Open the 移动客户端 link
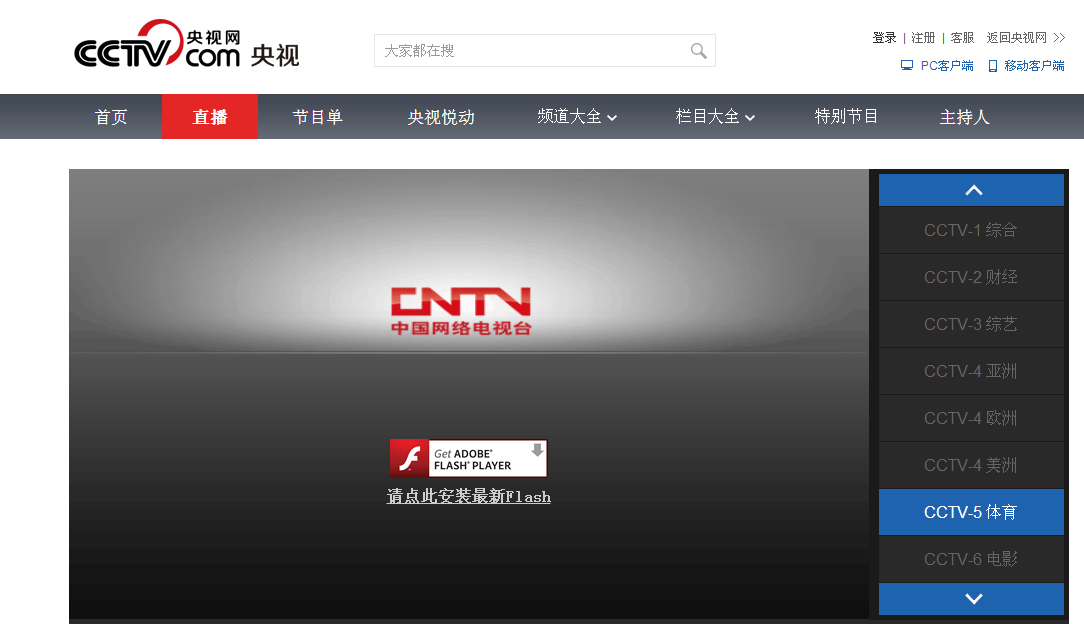The image size is (1084, 624). (x=1034, y=66)
